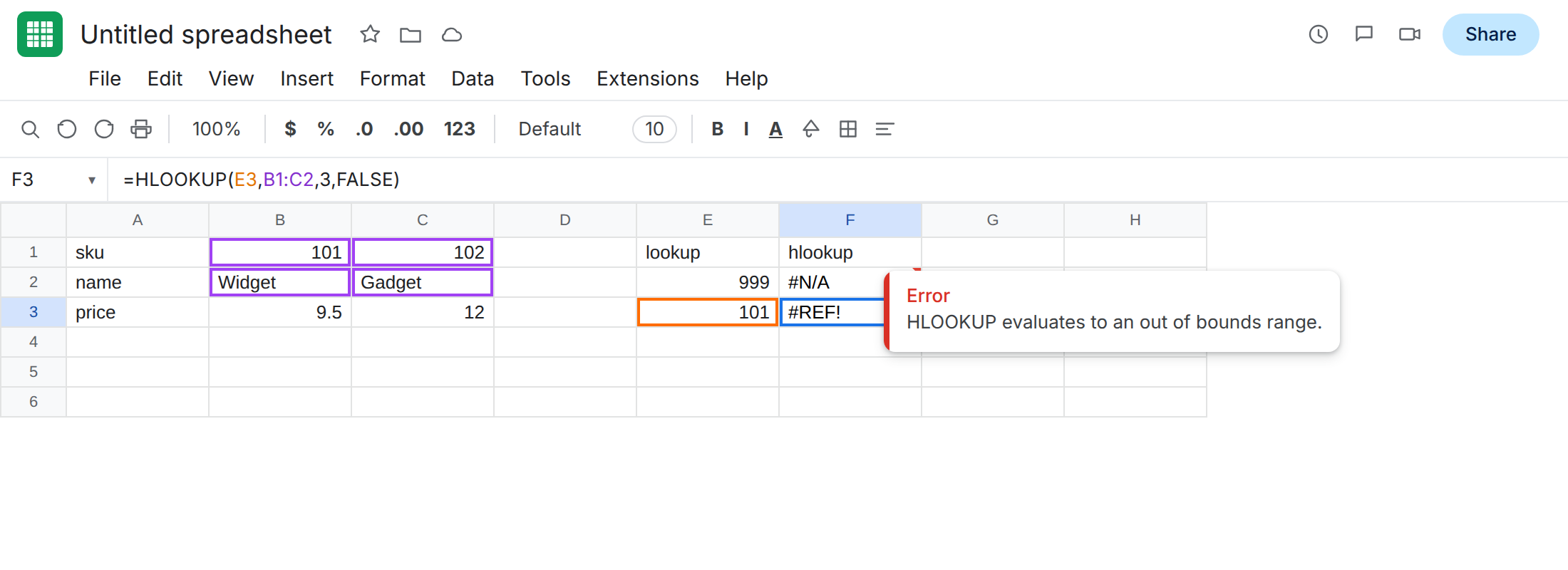Click the move to folder icon

(411, 34)
